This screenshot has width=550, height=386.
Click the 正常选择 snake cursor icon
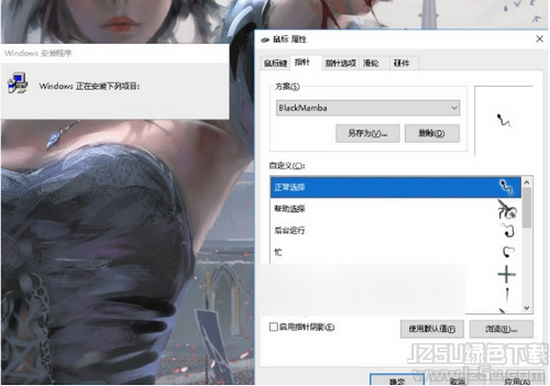tap(506, 187)
